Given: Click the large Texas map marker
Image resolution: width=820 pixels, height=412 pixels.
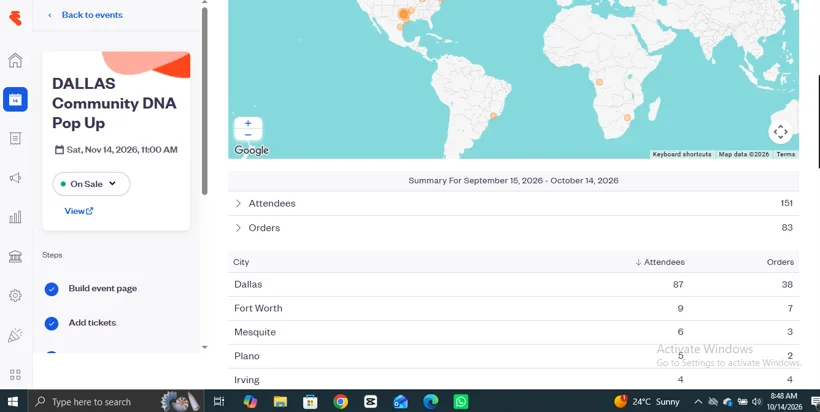Looking at the screenshot, I should (403, 14).
